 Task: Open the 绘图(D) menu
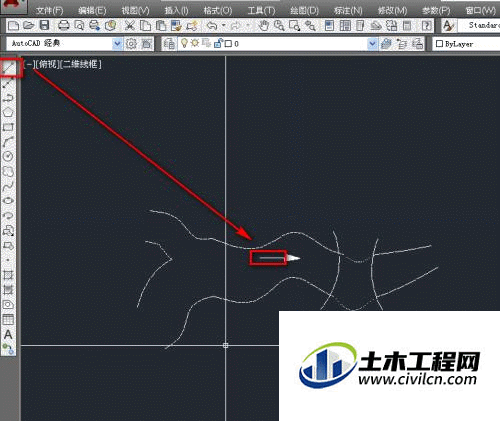pos(304,11)
